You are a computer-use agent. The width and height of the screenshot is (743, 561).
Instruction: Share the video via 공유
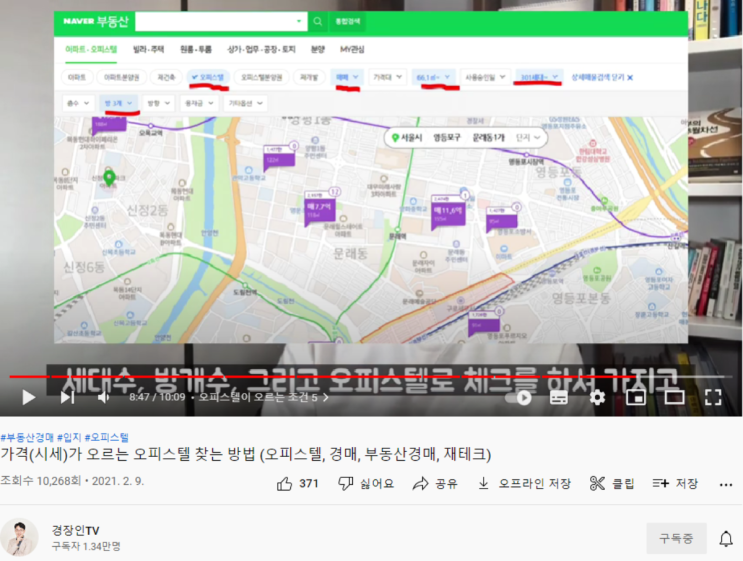[x=435, y=484]
